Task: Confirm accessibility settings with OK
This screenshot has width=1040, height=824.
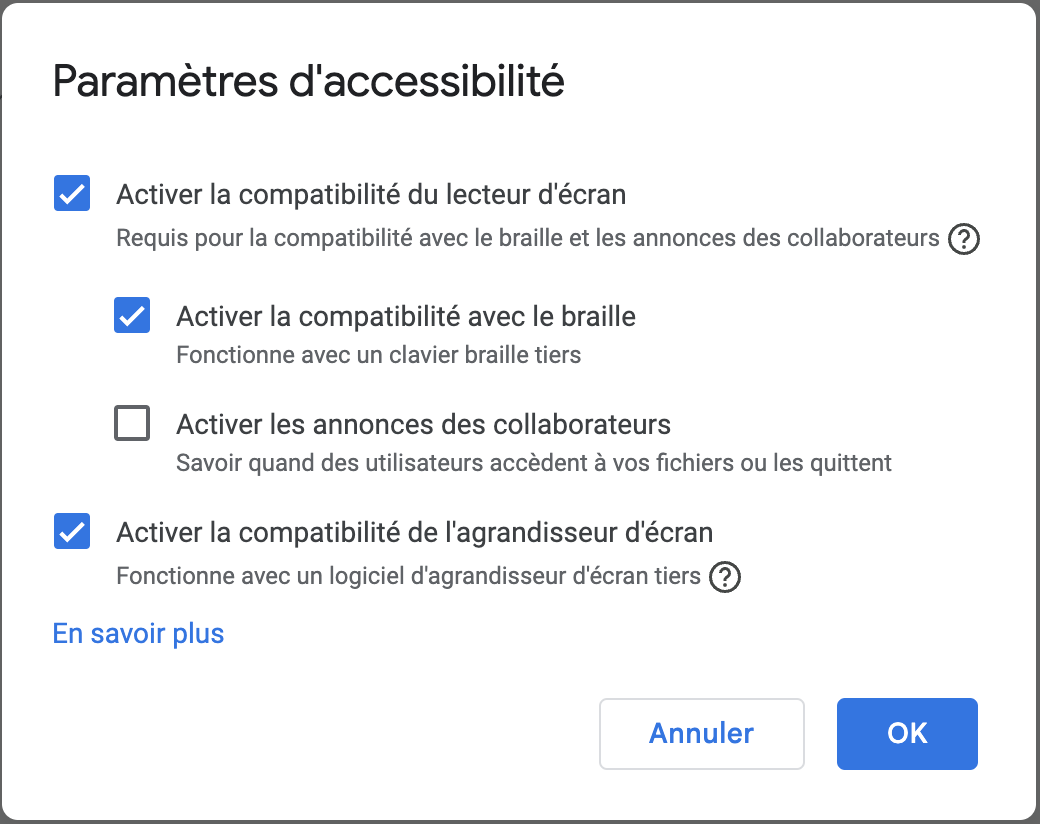Action: 906,733
